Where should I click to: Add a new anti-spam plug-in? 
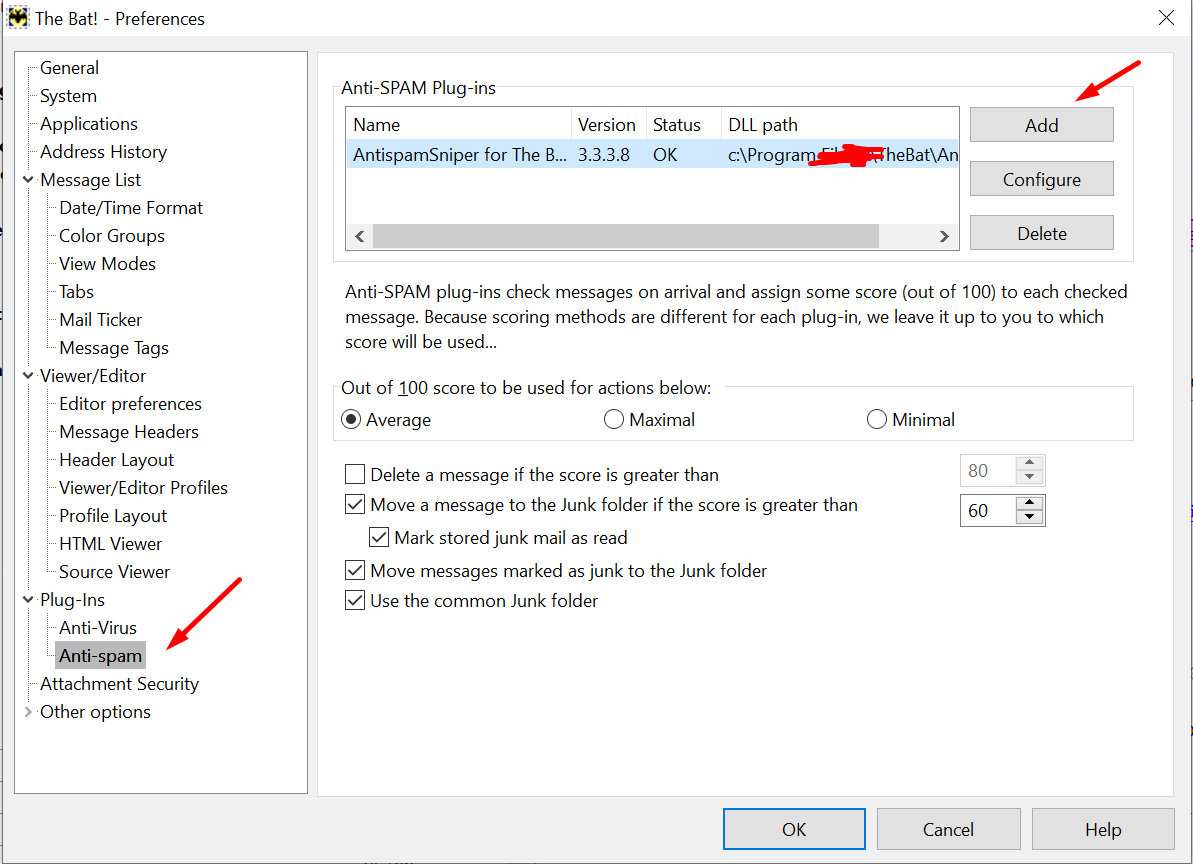1041,125
